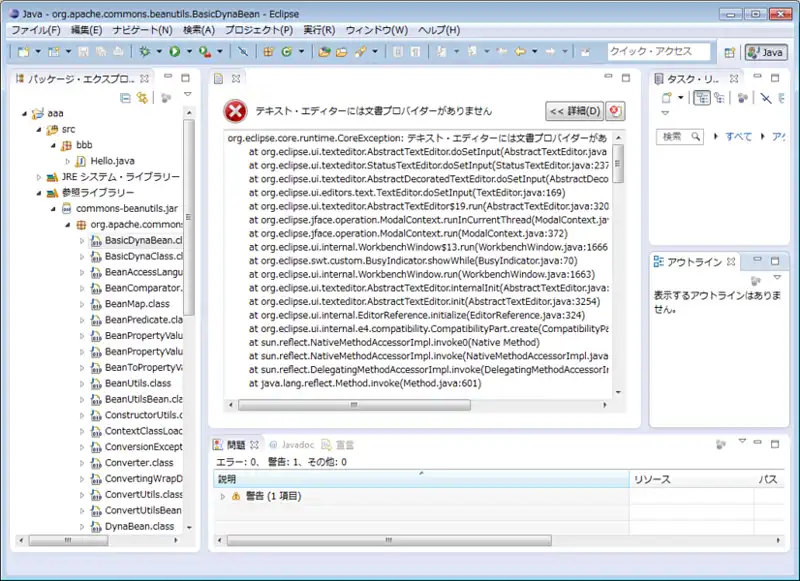This screenshot has width=800, height=581.
Task: Switch to the Javadoc tab
Action: [x=292, y=445]
